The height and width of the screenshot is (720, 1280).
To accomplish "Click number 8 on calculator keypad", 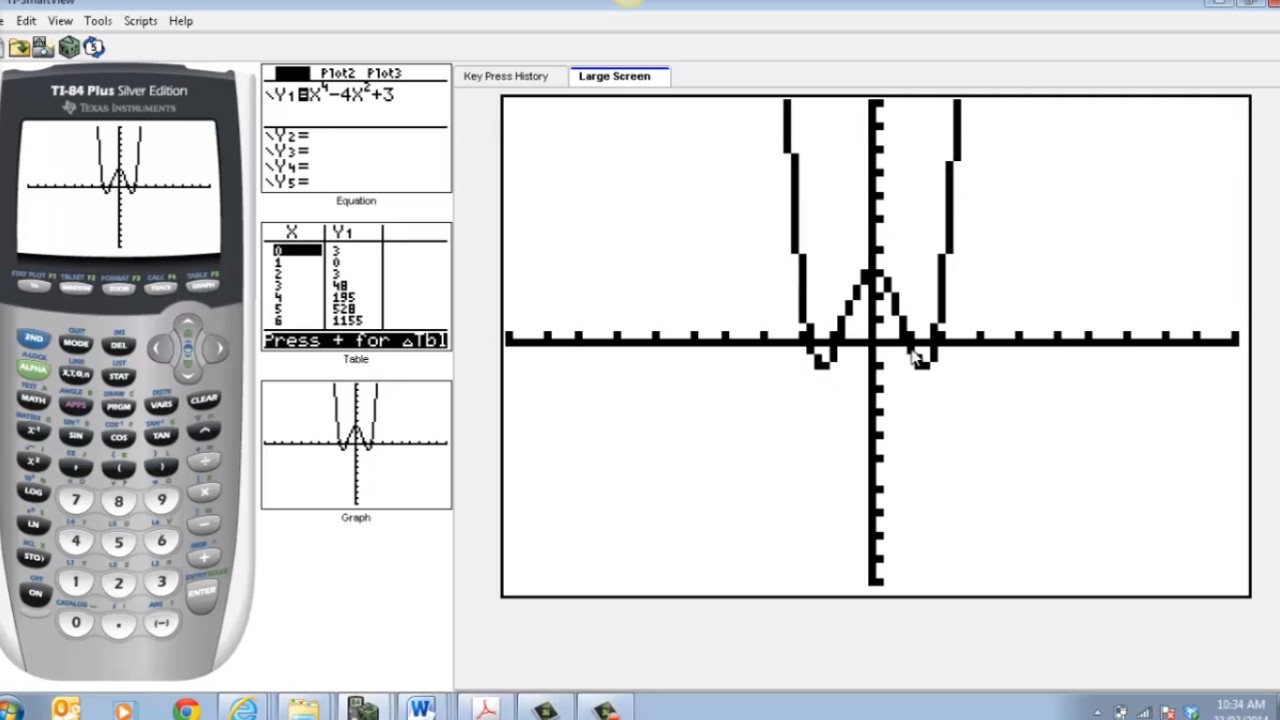I will tap(119, 502).
